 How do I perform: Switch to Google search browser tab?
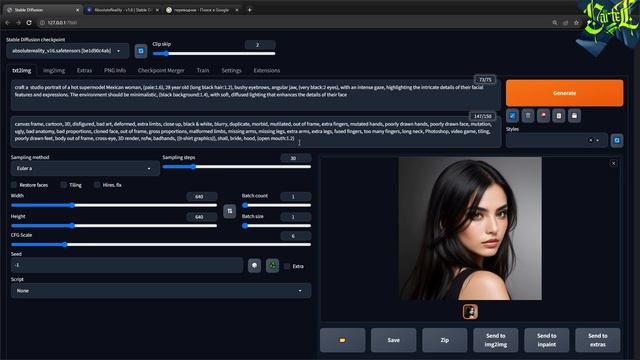pyautogui.click(x=202, y=10)
